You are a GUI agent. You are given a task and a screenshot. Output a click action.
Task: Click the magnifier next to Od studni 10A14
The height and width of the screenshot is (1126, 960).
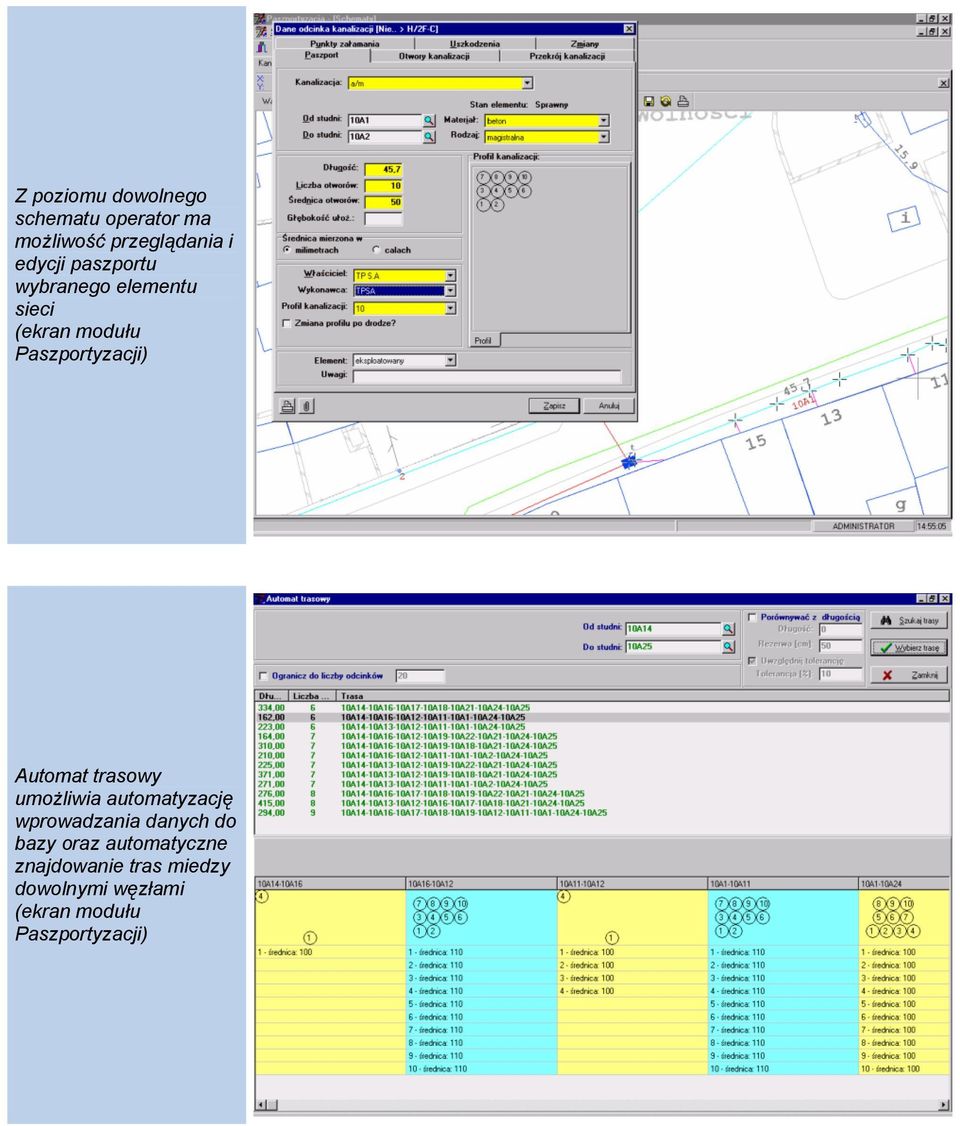pos(728,629)
